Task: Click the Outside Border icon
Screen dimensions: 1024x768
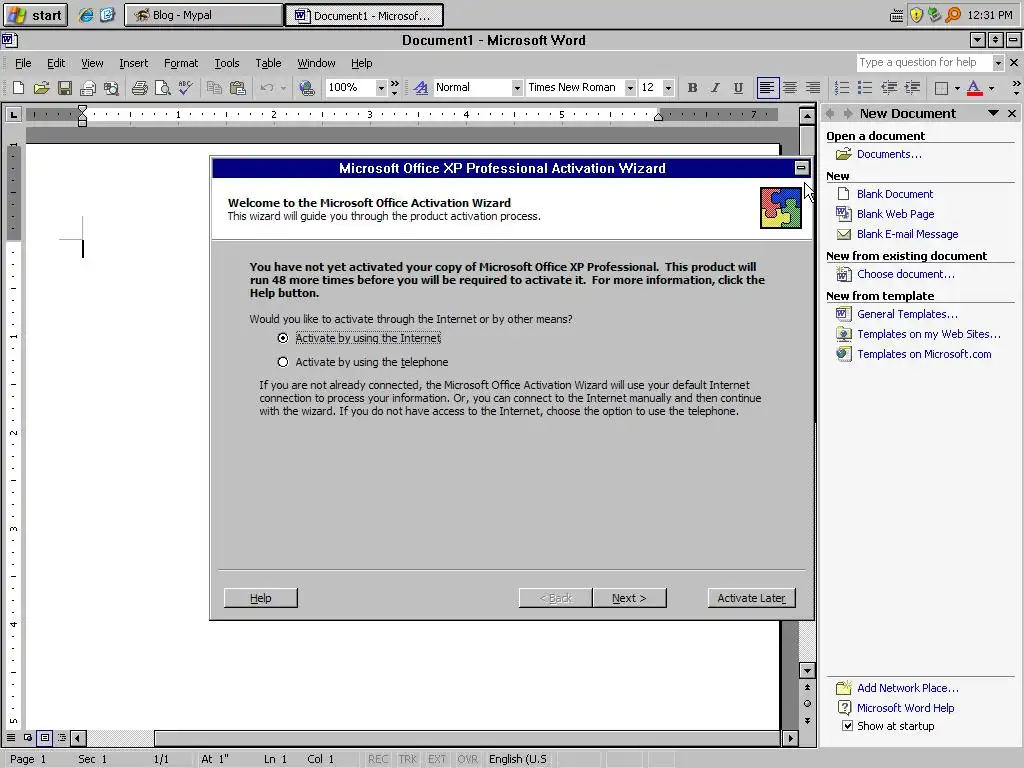Action: click(941, 88)
